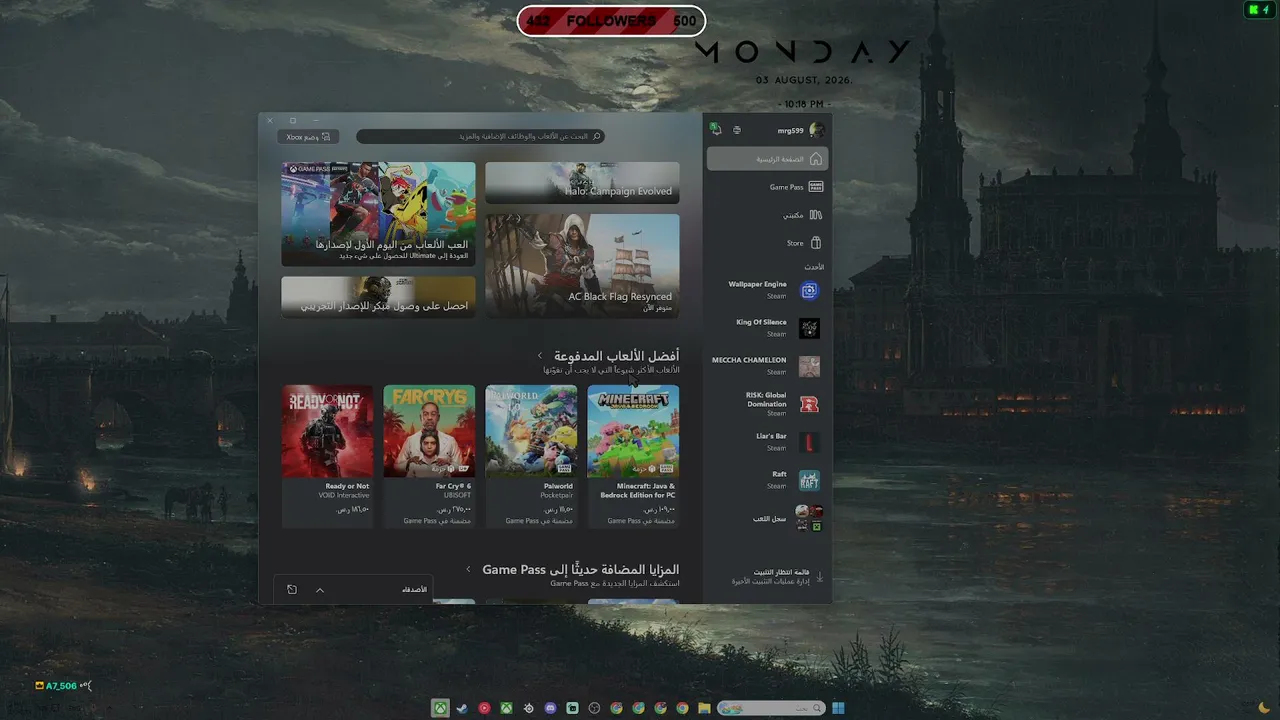Open the newly added Game Pass perks heading

point(581,570)
